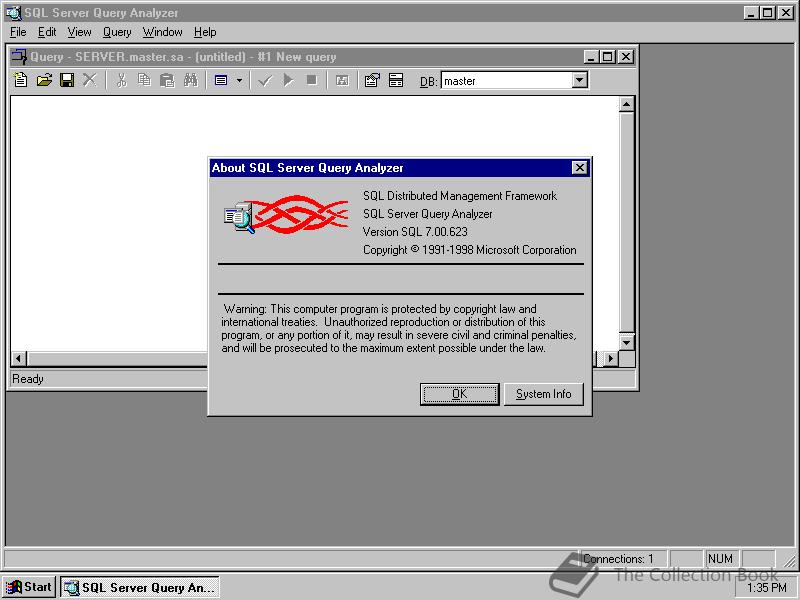The height and width of the screenshot is (600, 800).
Task: Click the Save floppy disk icon
Action: click(67, 80)
